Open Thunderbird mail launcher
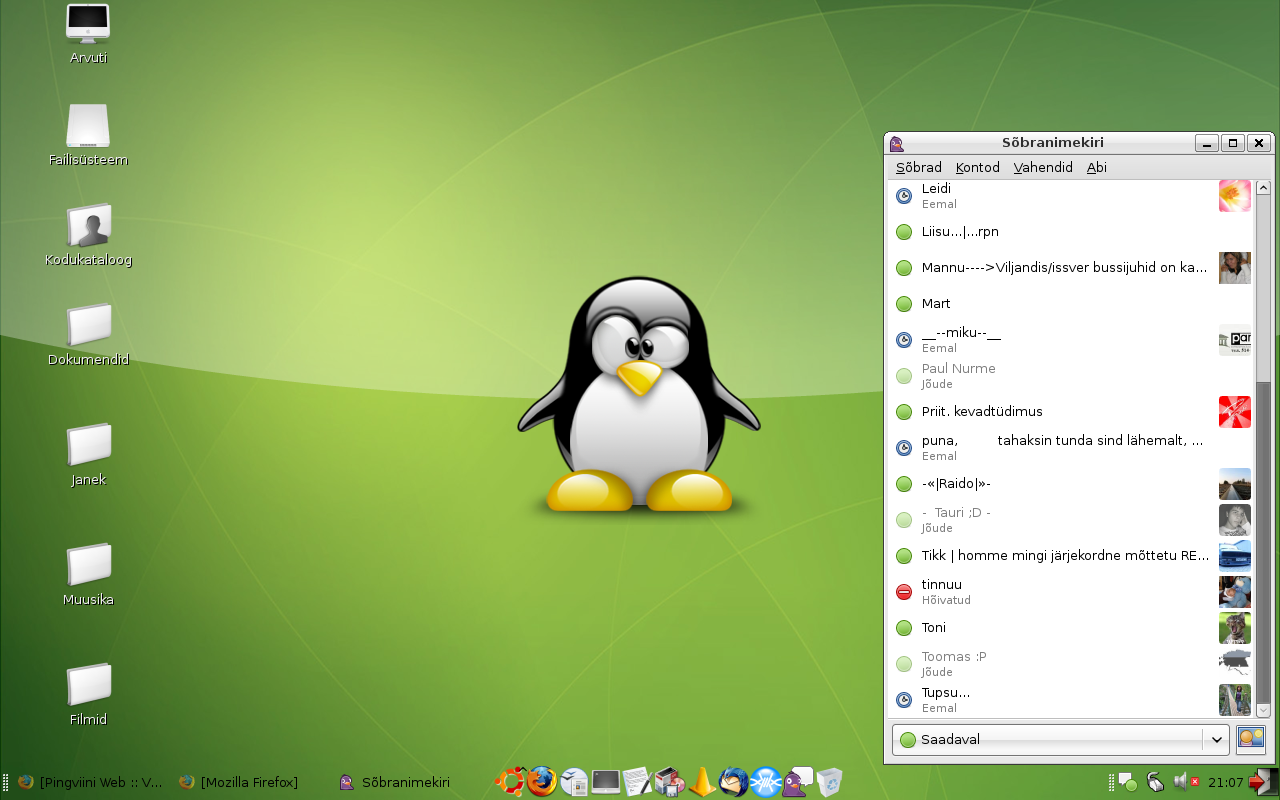This screenshot has height=800, width=1280. coord(734,782)
